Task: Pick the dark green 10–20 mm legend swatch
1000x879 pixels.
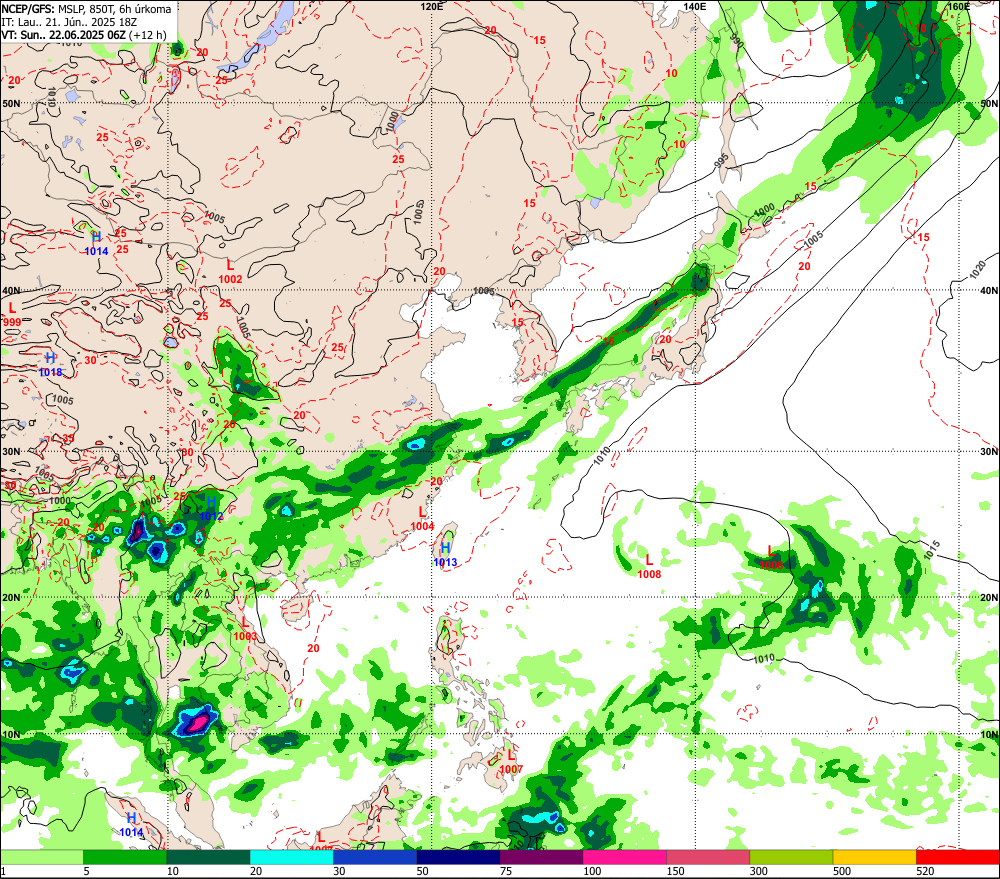Action: [208, 857]
